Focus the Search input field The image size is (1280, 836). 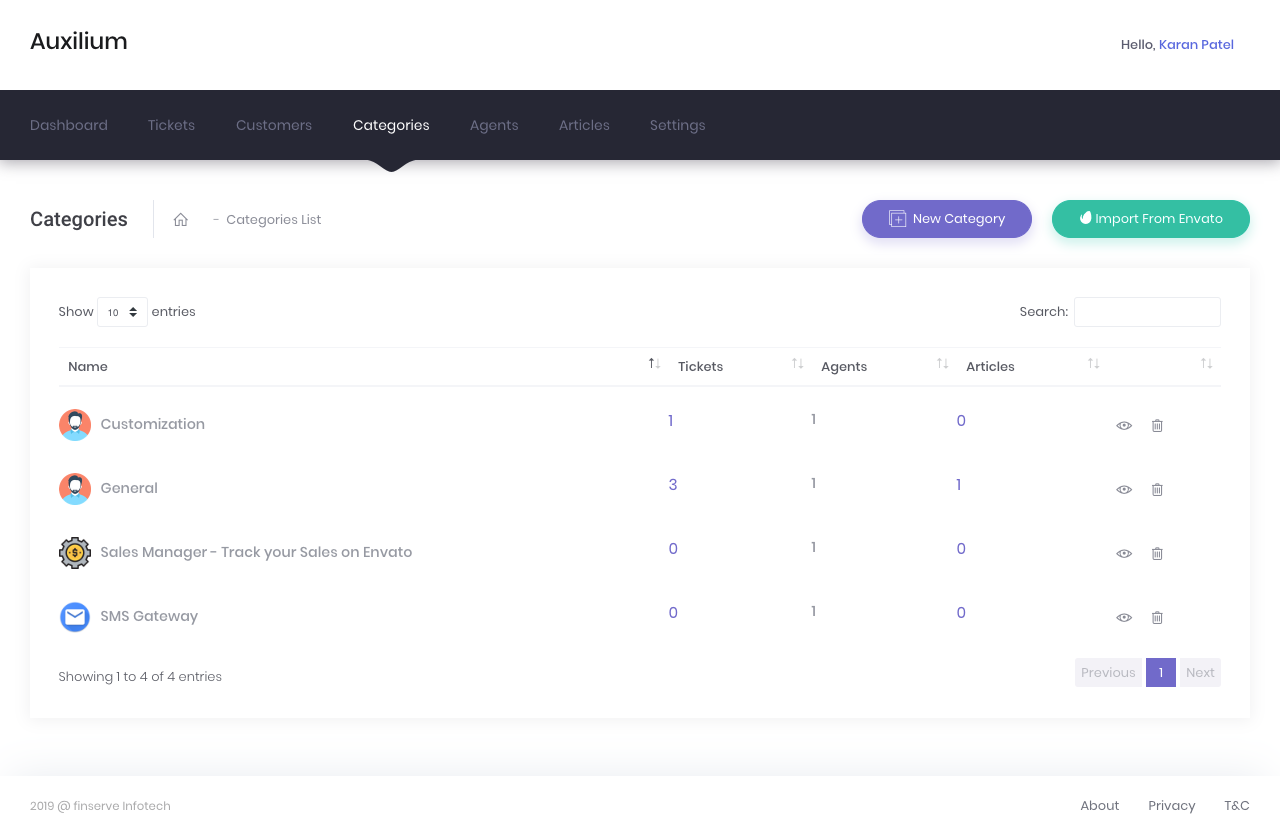click(x=1147, y=312)
